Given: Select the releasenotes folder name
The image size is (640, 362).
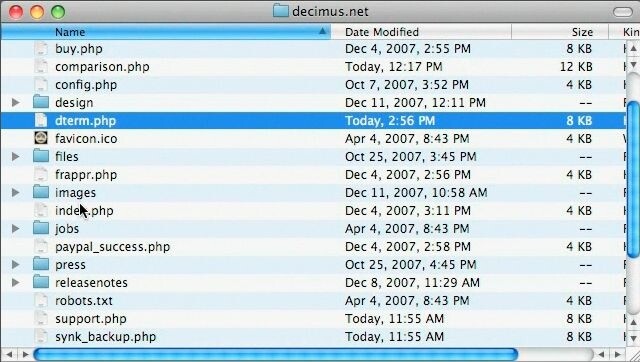Looking at the screenshot, I should point(91,282).
